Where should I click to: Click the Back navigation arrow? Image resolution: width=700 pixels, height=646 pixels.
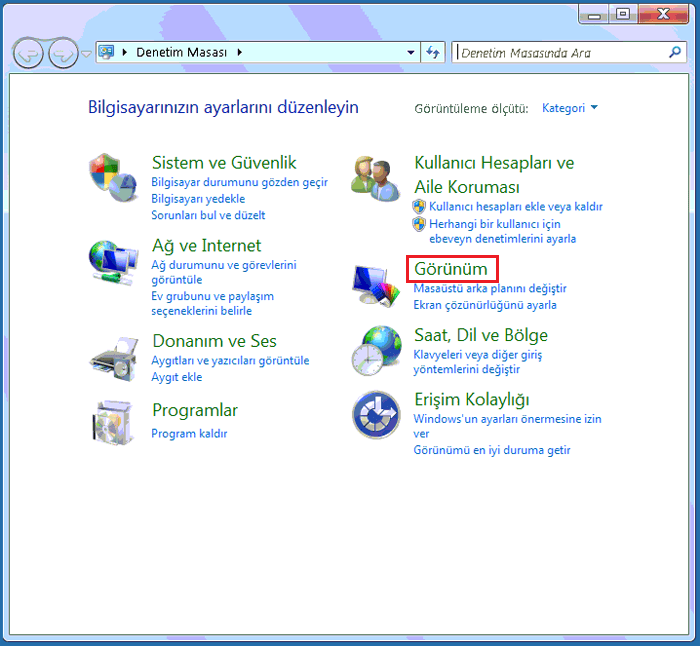click(x=28, y=54)
